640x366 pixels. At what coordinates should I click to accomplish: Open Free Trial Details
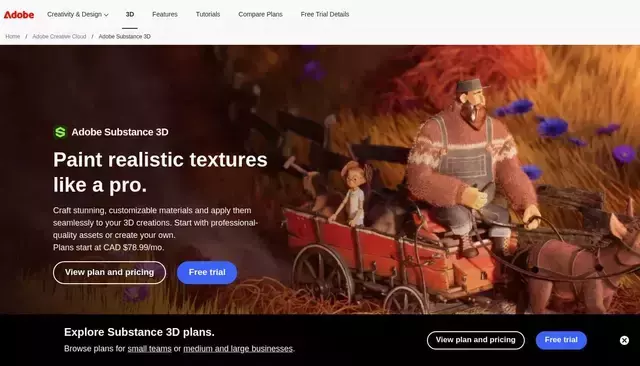pos(325,14)
